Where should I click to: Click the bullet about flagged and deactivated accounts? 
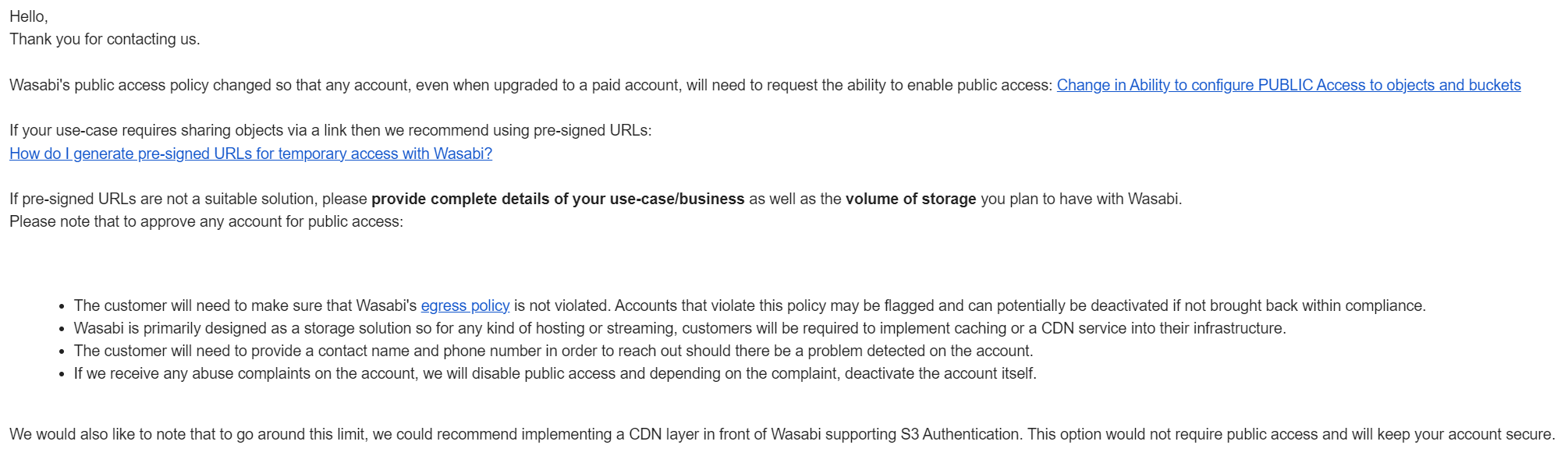[750, 305]
